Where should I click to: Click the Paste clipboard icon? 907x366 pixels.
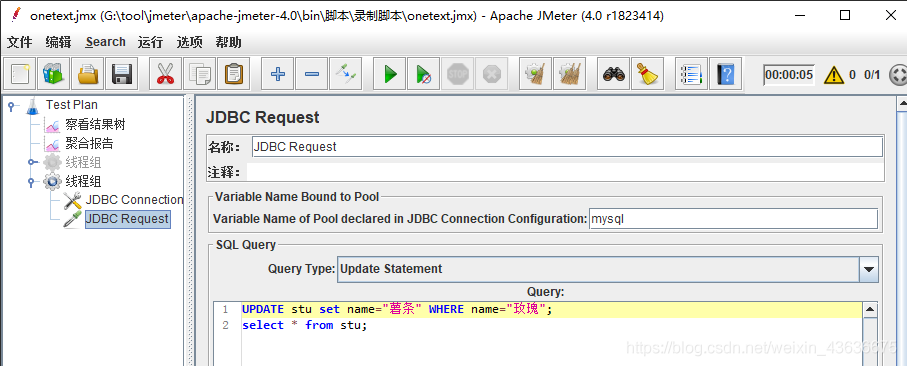[x=234, y=74]
